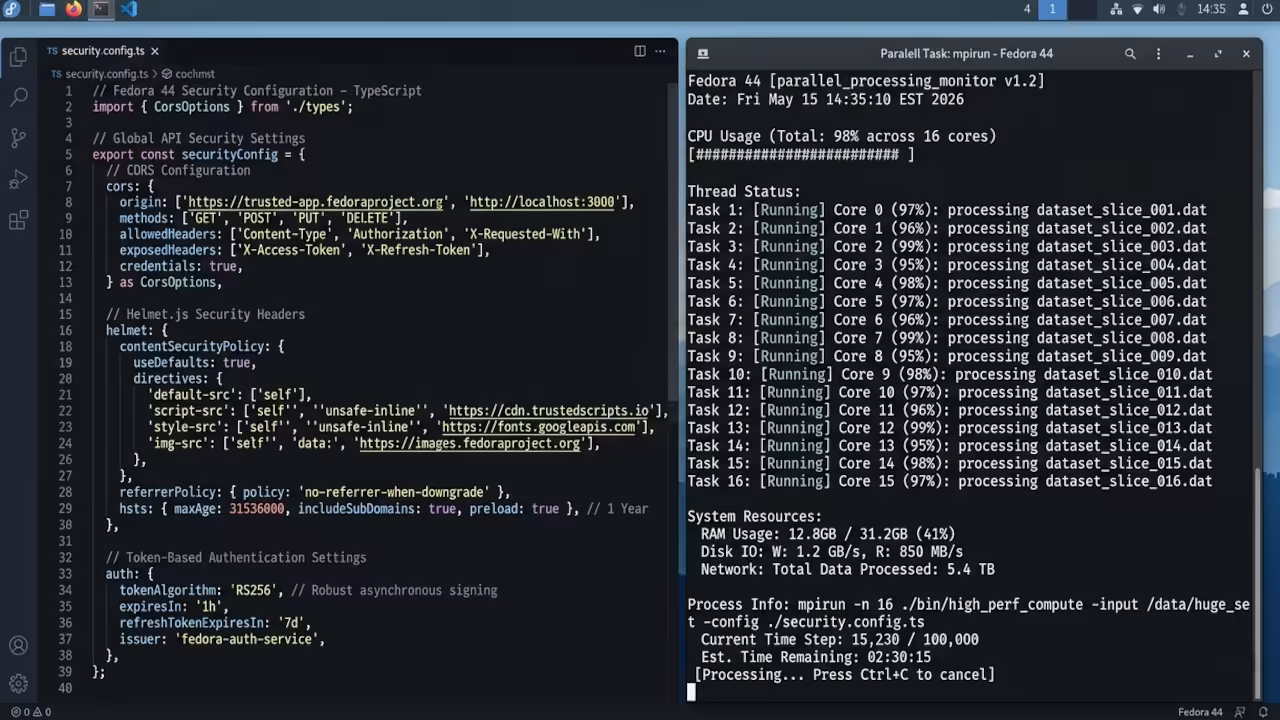Open the Search view in the activity bar
Viewport: 1280px width, 720px height.
click(18, 98)
